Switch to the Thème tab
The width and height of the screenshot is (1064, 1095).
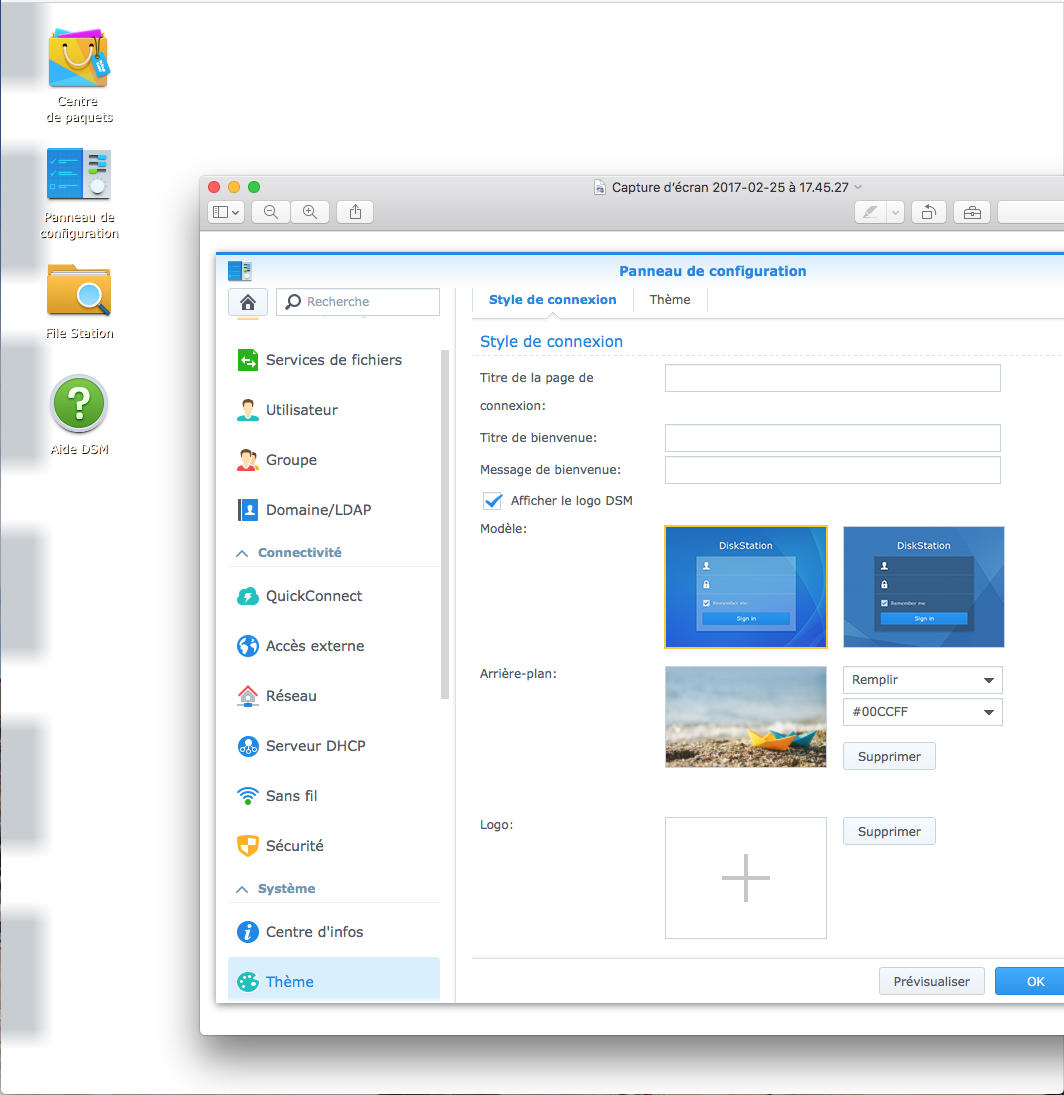point(670,300)
